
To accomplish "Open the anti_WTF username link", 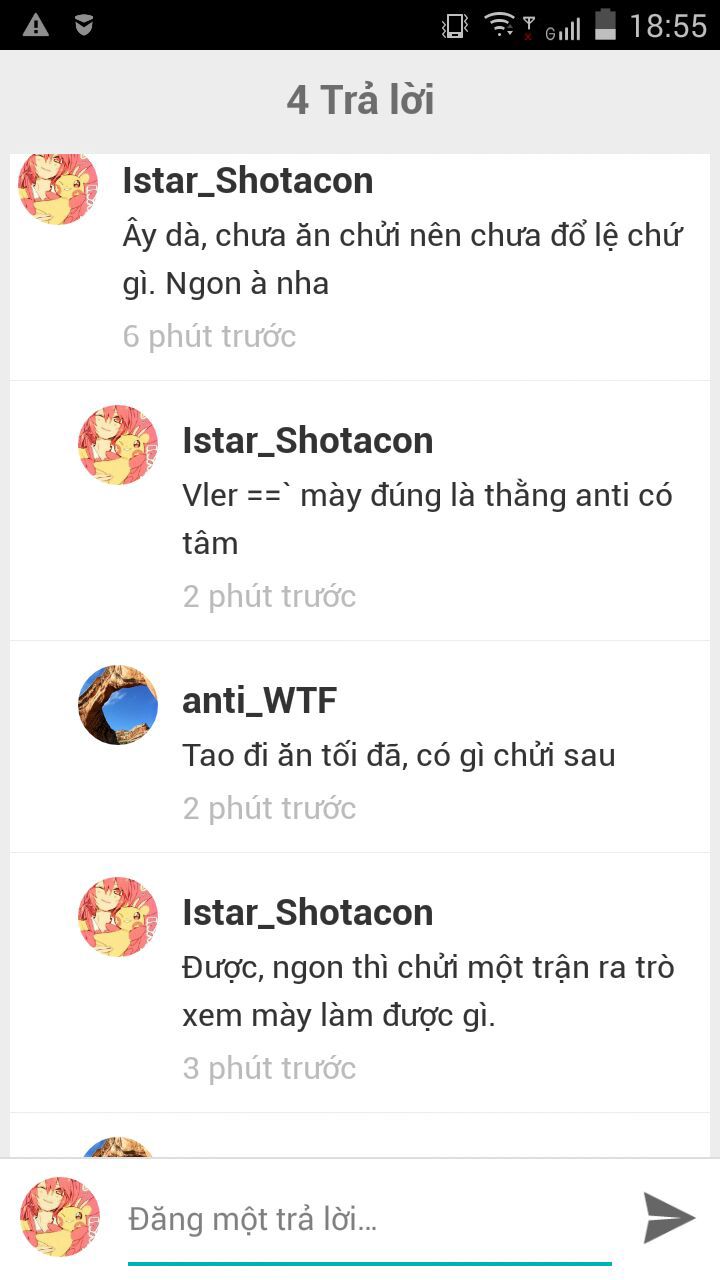I will [259, 701].
